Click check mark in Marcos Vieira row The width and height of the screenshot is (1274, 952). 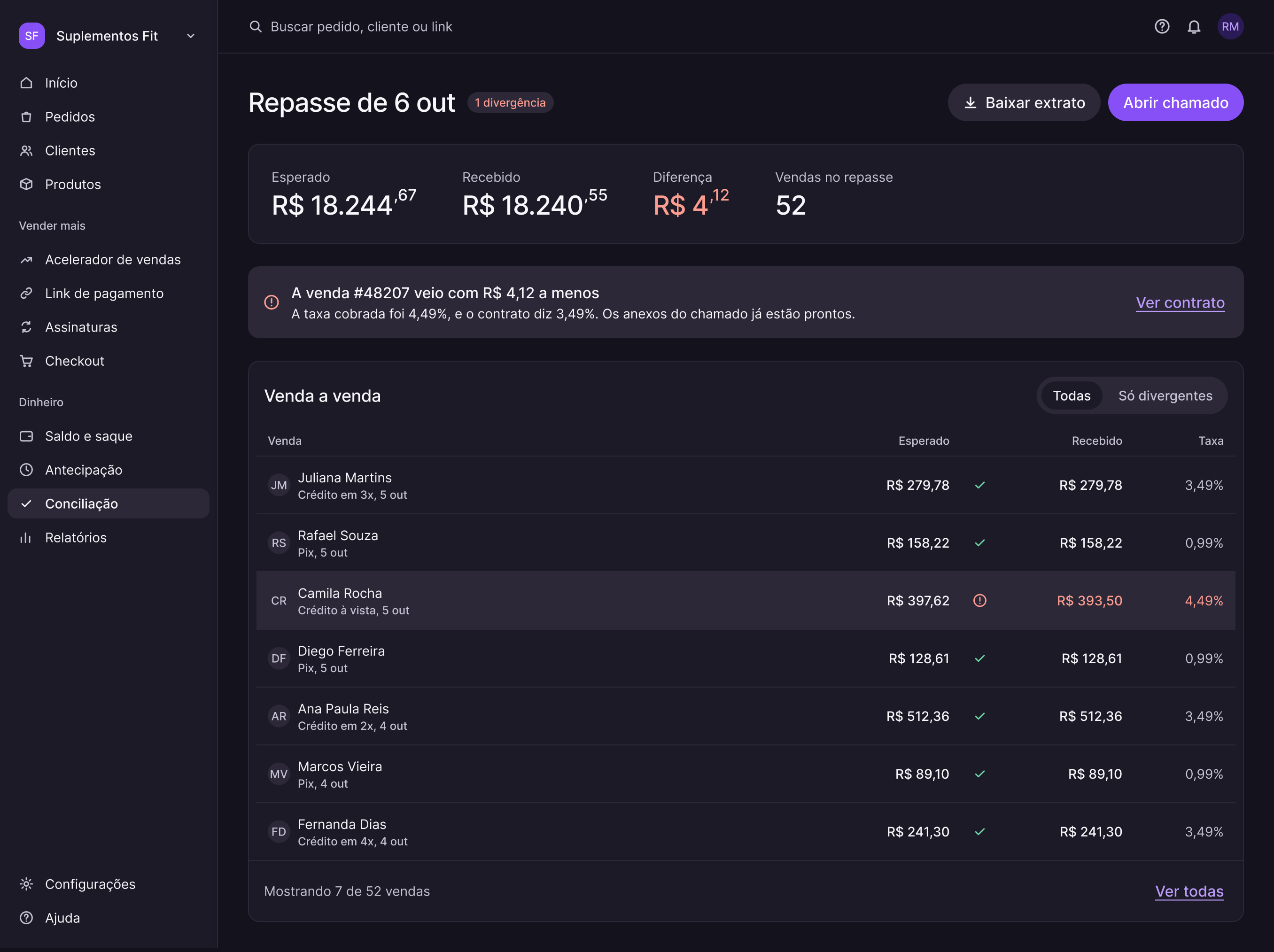point(979,774)
